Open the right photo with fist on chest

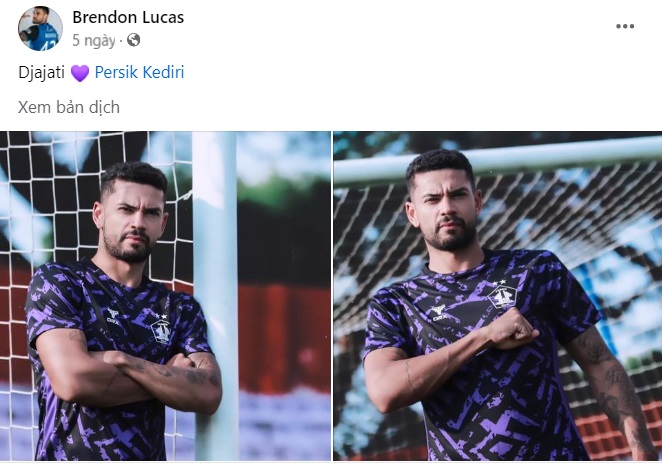click(498, 296)
